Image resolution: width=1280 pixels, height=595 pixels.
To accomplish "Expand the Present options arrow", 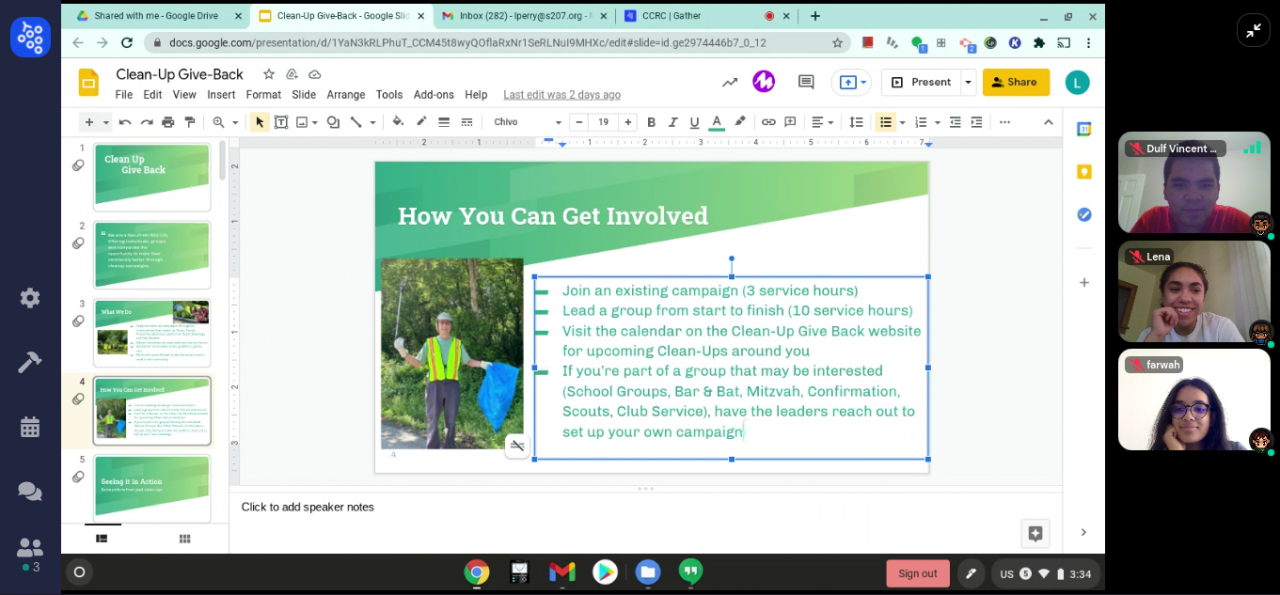I will [968, 82].
